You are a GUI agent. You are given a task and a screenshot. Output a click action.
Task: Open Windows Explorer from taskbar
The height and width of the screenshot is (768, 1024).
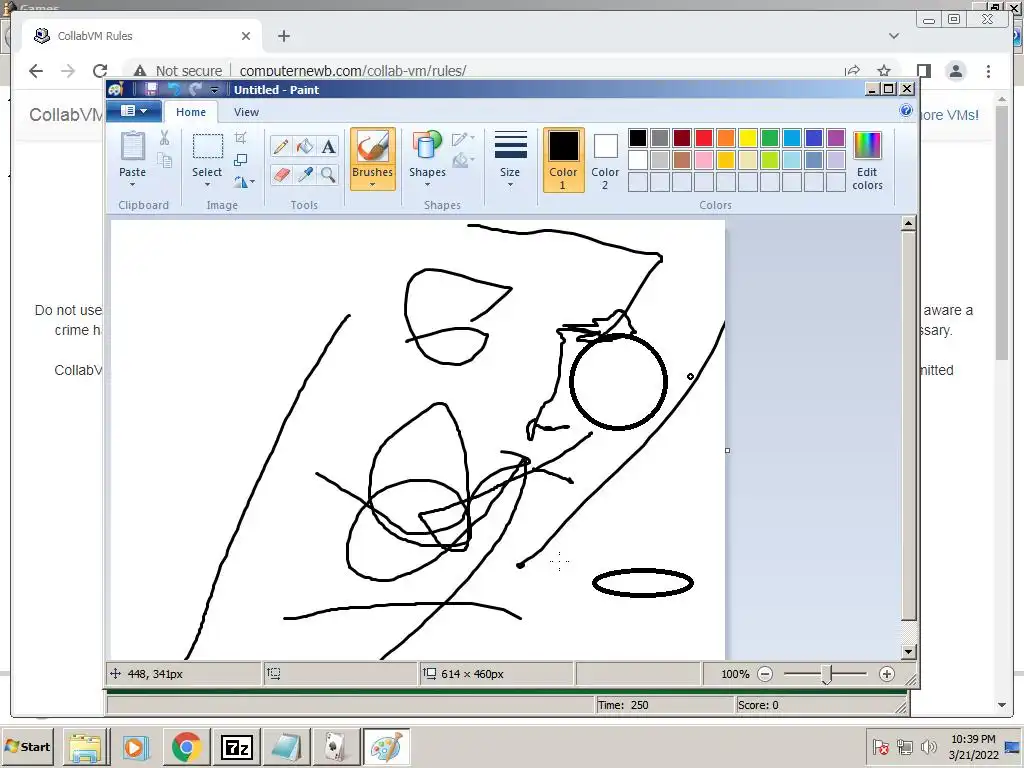pyautogui.click(x=86, y=746)
